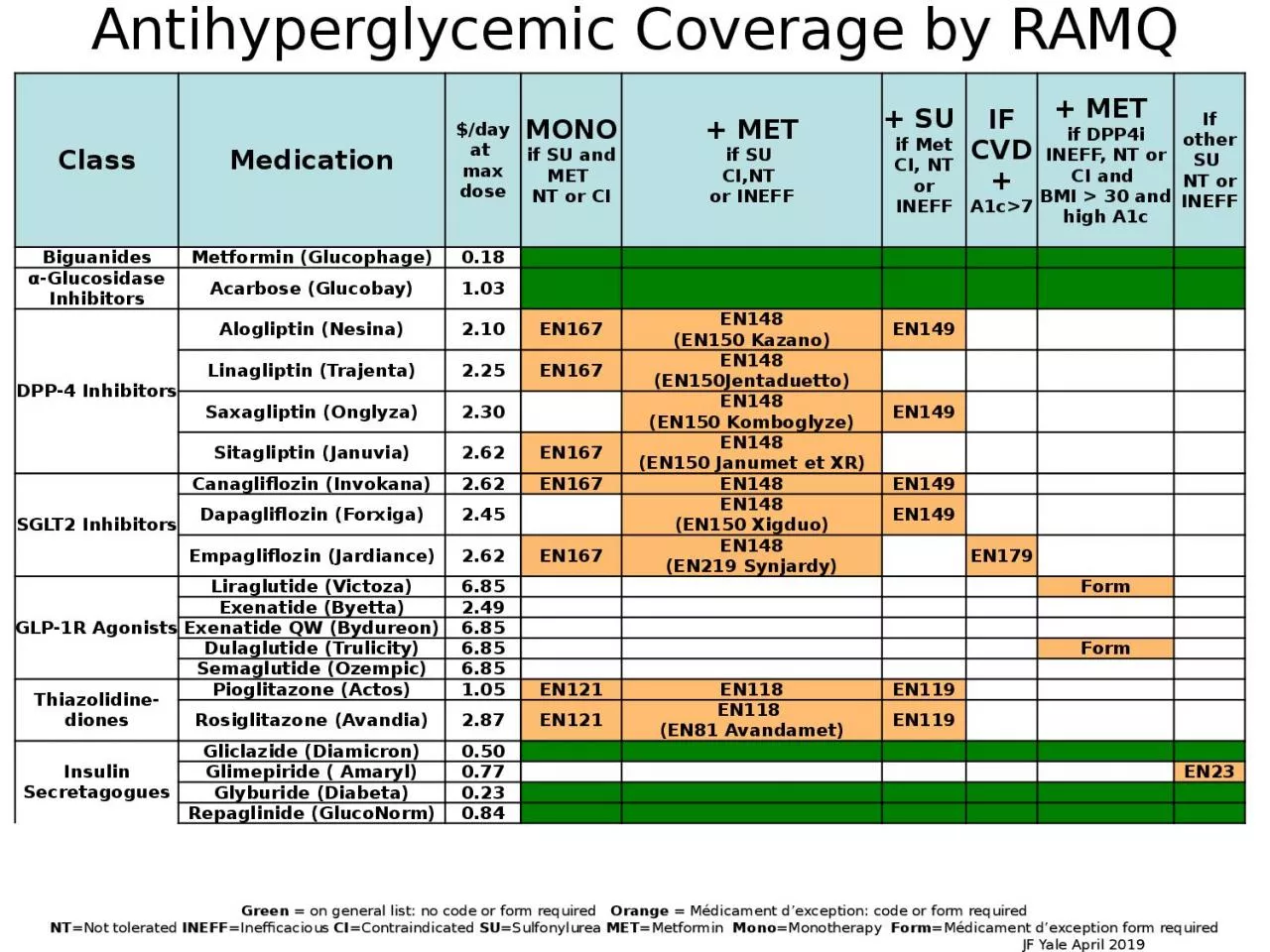The width and height of the screenshot is (1270, 952).
Task: Click the 2.10 price for Alogliptin
Action: pos(483,329)
